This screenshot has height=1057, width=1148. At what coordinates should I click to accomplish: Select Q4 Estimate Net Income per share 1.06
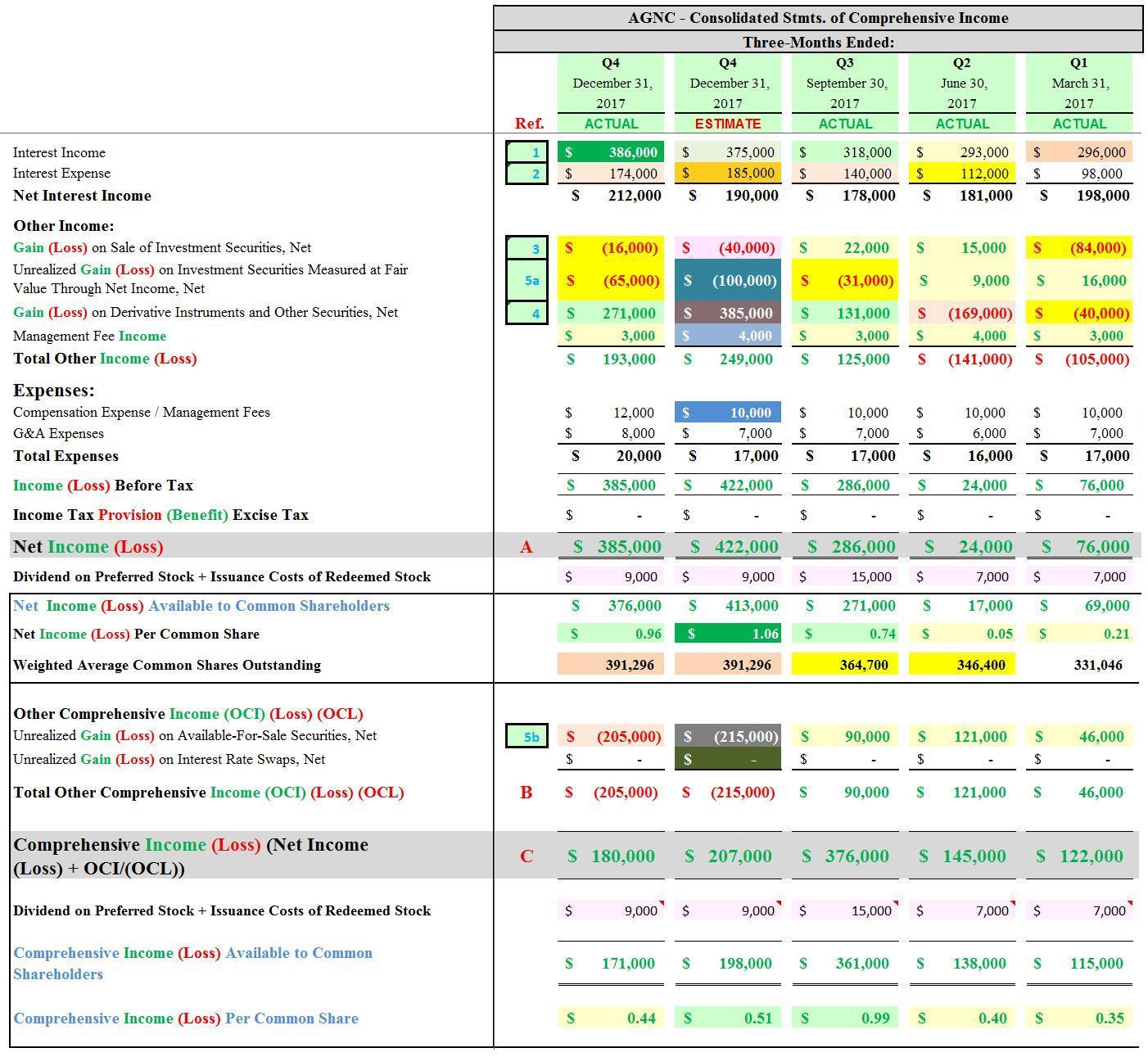(728, 634)
